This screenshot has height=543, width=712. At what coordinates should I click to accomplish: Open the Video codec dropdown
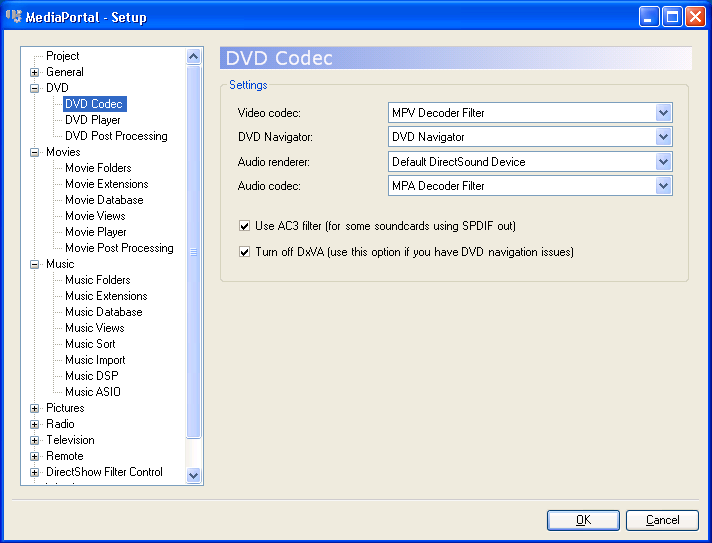tap(663, 113)
